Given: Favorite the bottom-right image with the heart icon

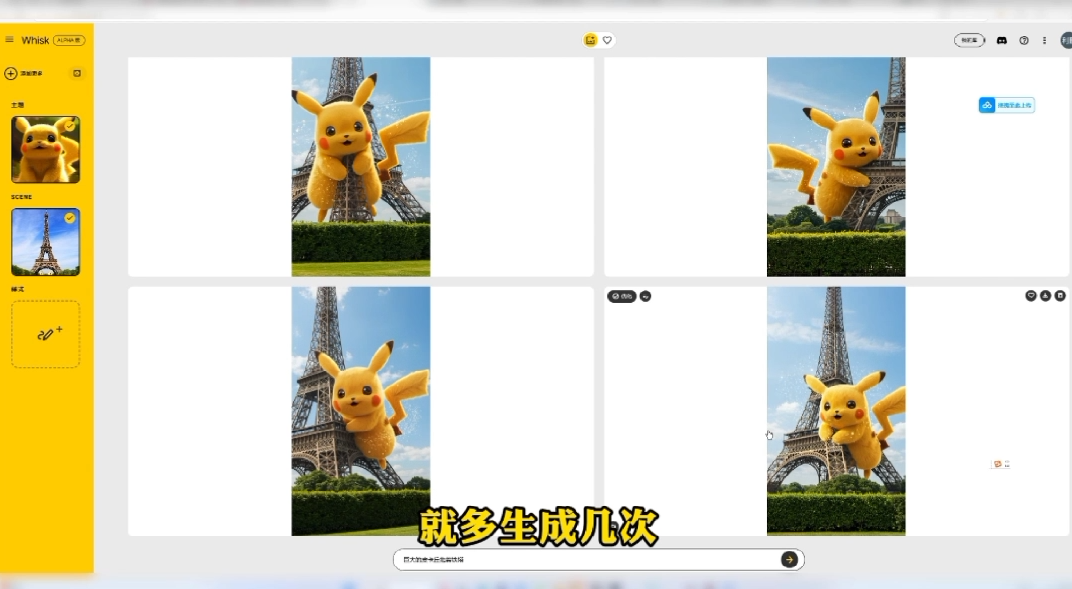Looking at the screenshot, I should tap(1031, 296).
